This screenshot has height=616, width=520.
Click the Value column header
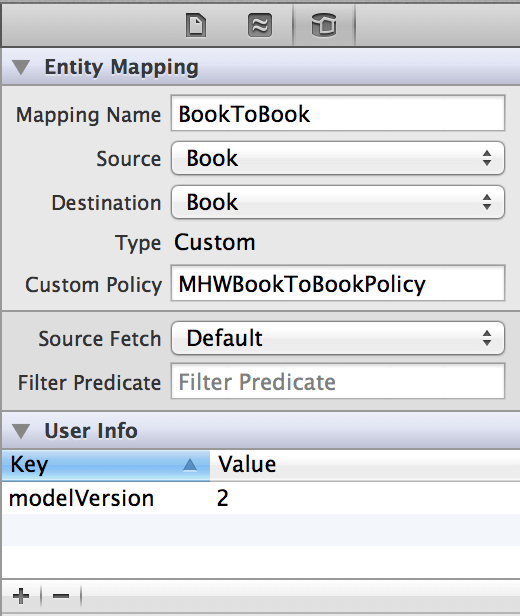[365, 466]
